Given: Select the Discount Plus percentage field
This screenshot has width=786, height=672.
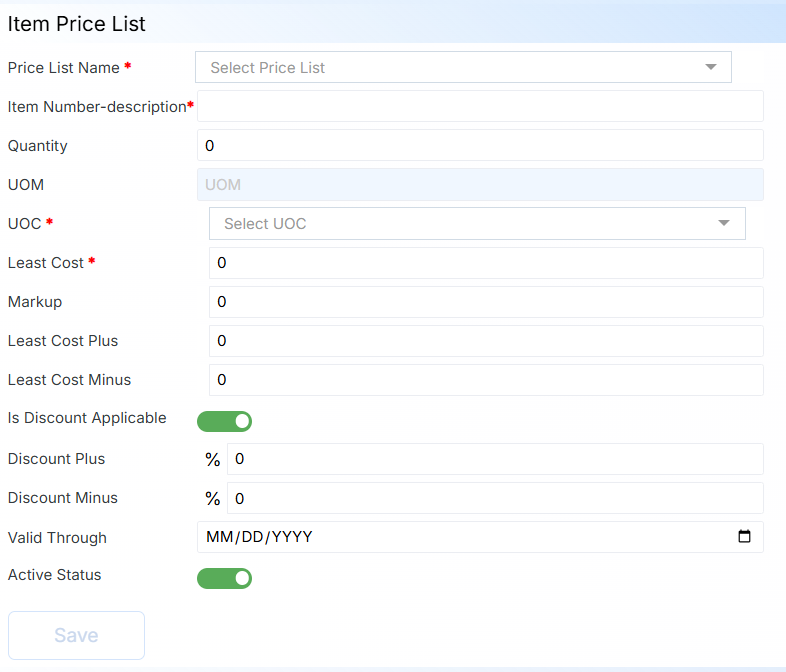Looking at the screenshot, I should 495,459.
